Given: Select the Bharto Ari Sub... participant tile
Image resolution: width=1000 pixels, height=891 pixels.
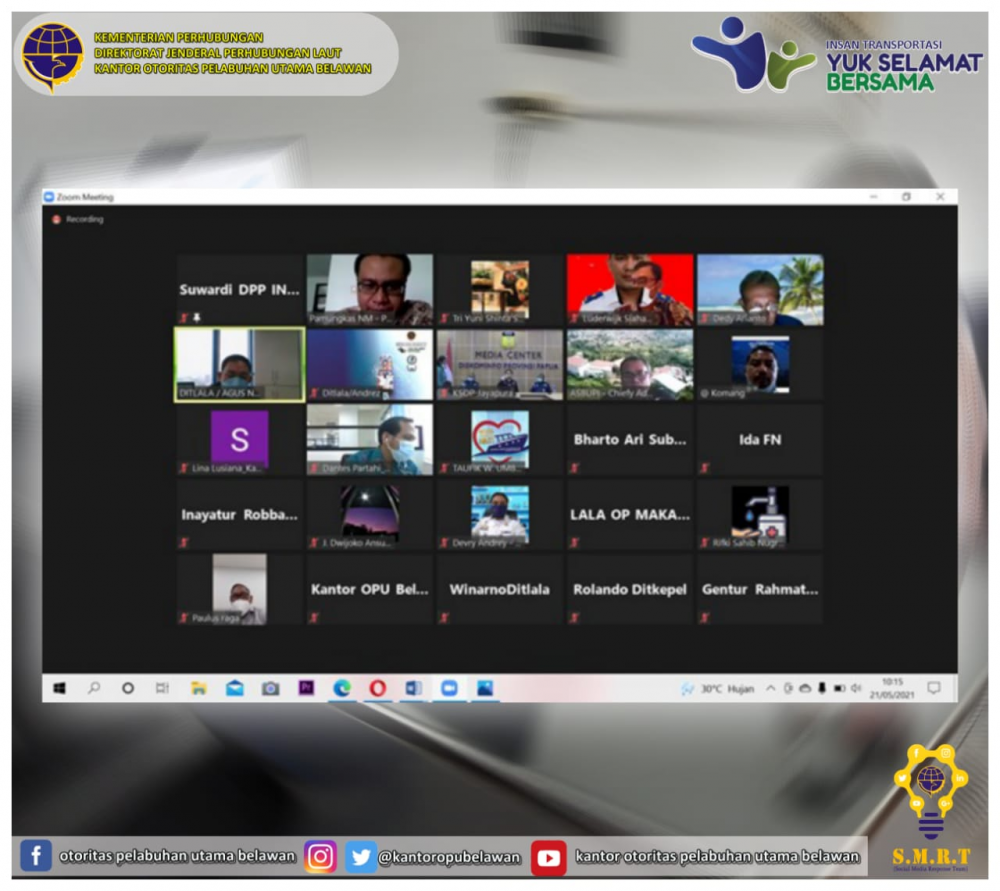Looking at the screenshot, I should [630, 439].
